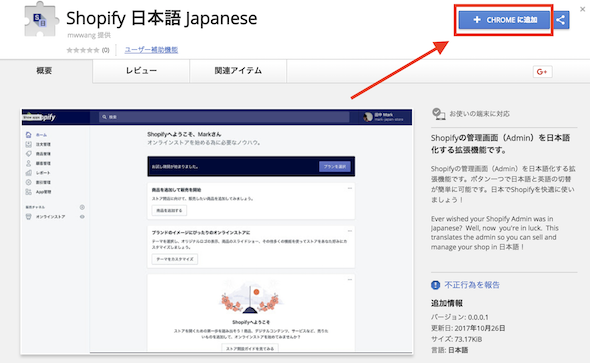Switch to the レビュー tab

tap(141, 71)
